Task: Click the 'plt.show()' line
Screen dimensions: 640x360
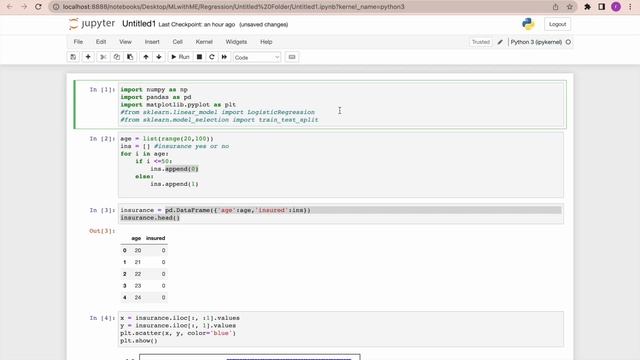Action: pyautogui.click(x=138, y=341)
